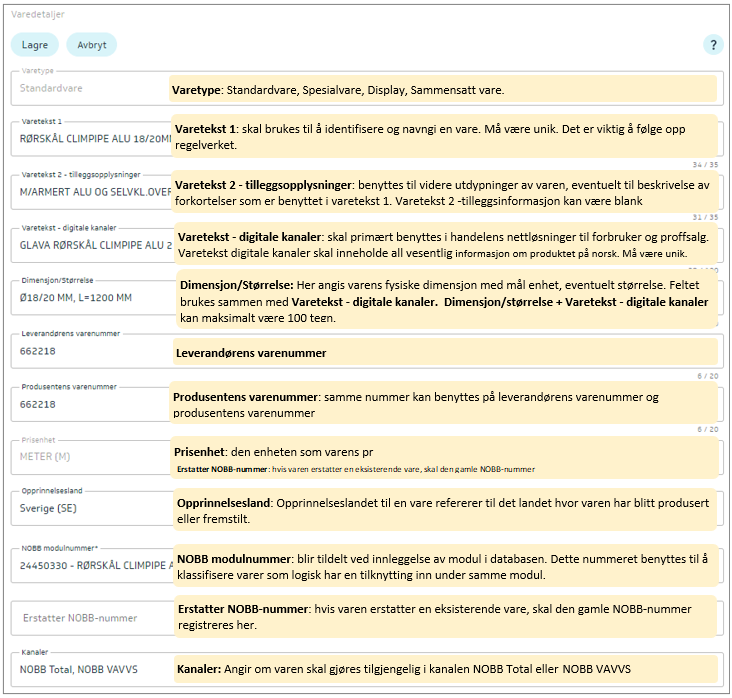Cancel editing with the Avbryt button
This screenshot has width=732, height=698.
tap(92, 45)
